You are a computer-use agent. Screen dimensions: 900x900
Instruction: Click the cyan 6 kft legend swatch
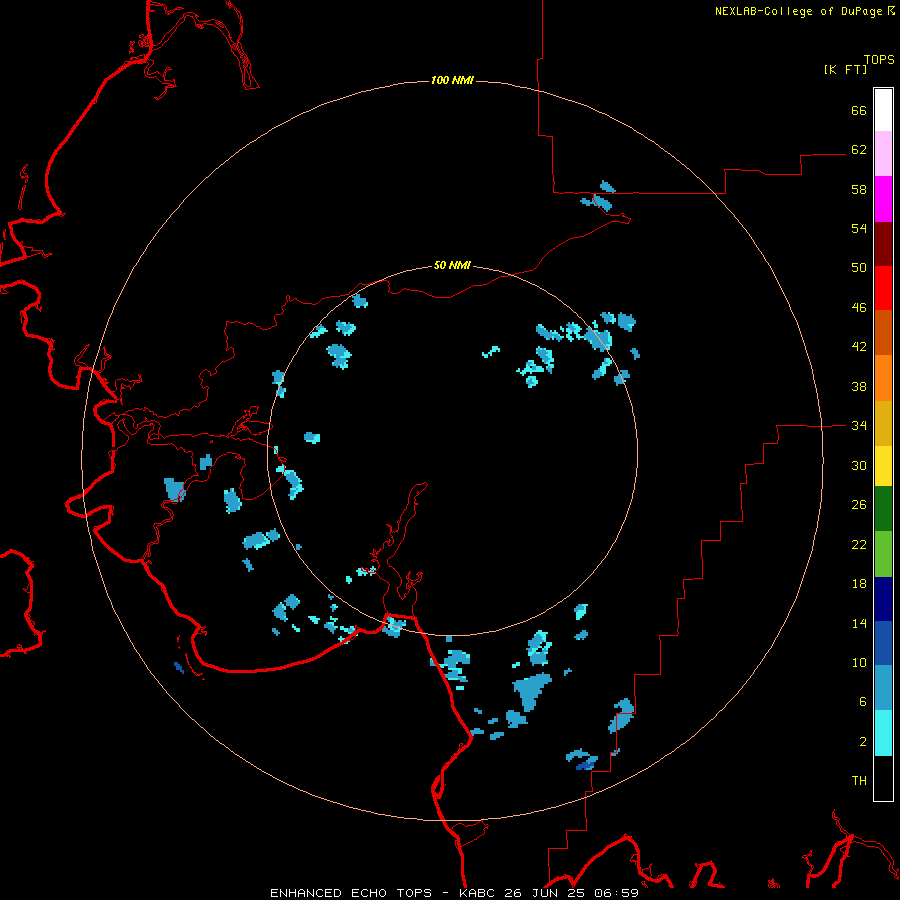tap(883, 733)
